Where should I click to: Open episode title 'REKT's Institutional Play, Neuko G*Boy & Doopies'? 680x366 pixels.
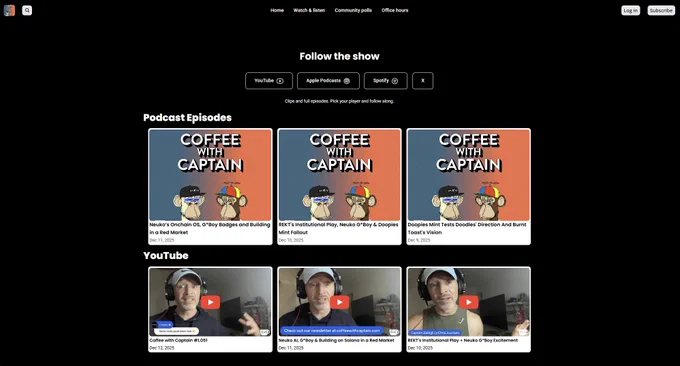tap(338, 229)
